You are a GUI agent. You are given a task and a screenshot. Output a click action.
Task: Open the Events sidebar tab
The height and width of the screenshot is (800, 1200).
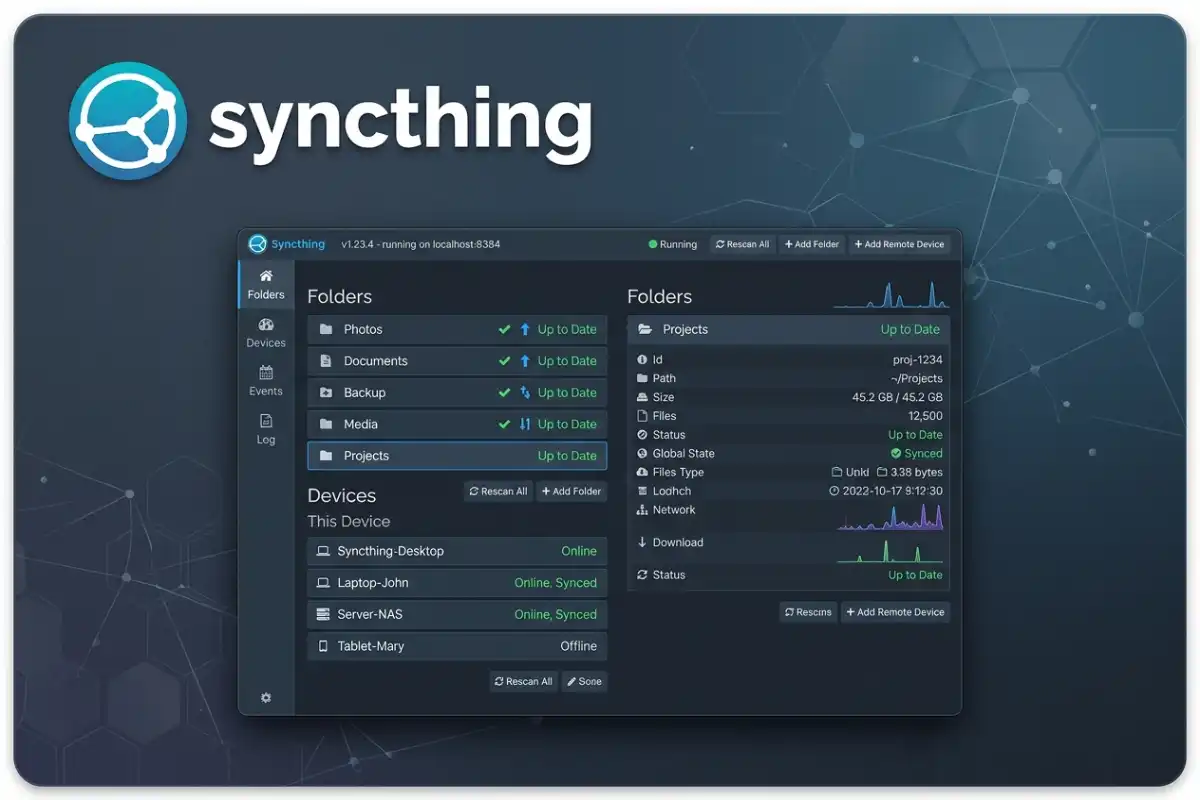(266, 381)
